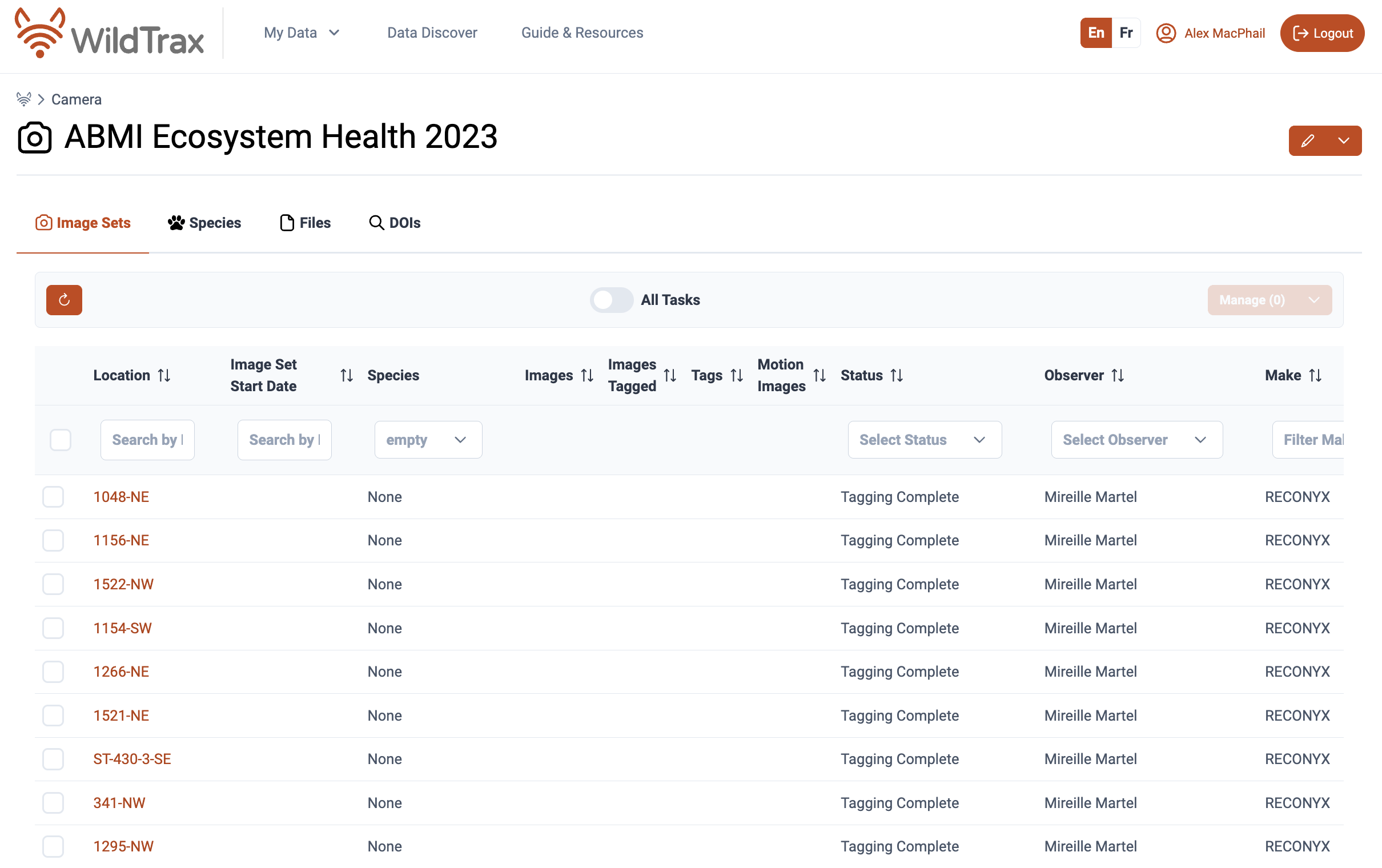This screenshot has height=868, width=1382.
Task: Switch to the Species tab
Action: point(204,223)
